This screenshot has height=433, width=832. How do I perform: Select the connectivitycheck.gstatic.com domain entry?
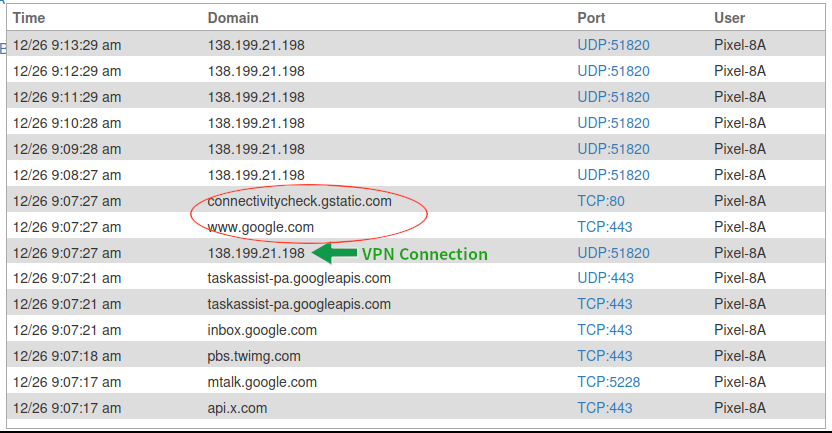(299, 201)
